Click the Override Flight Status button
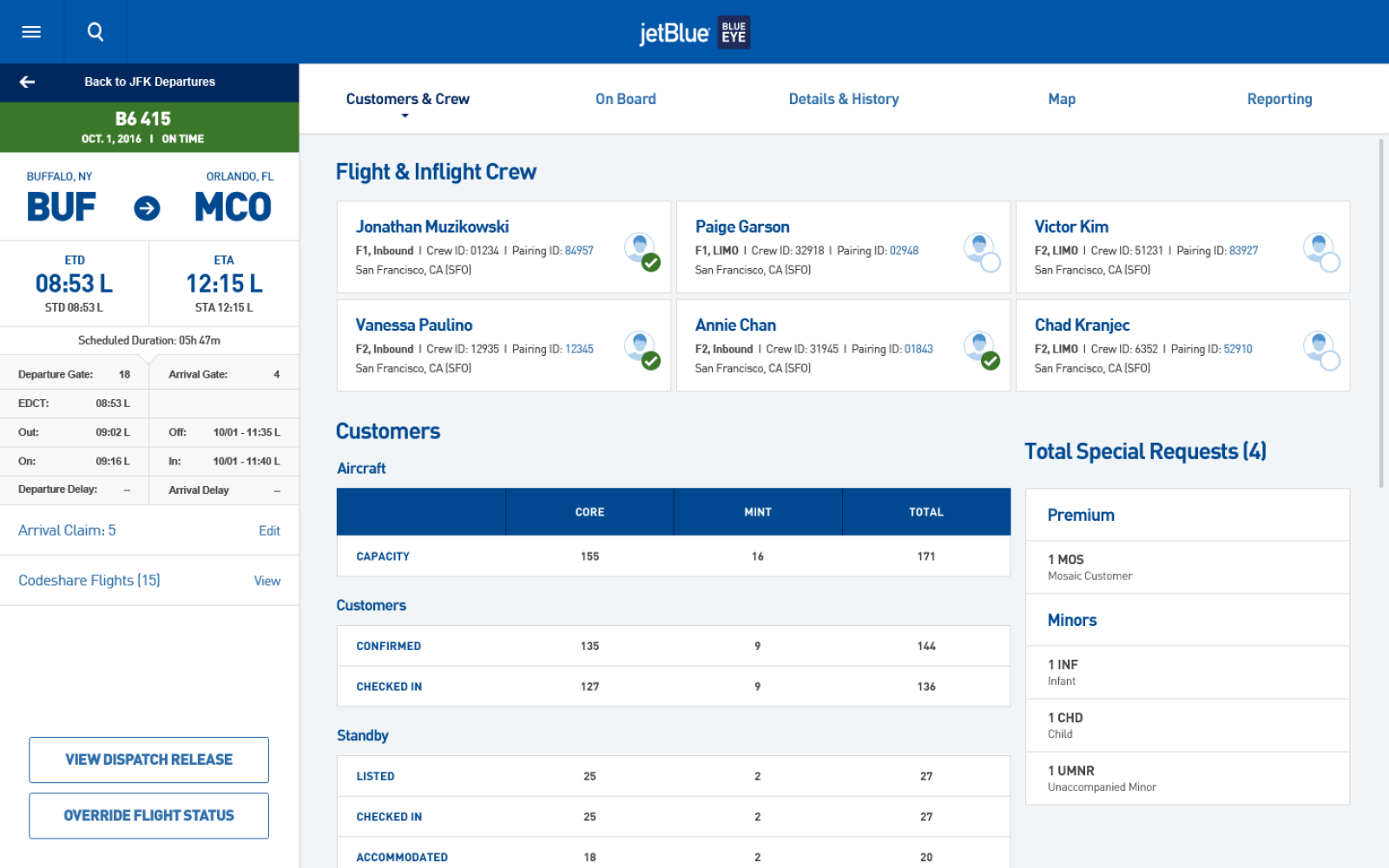This screenshot has width=1389, height=868. click(148, 816)
